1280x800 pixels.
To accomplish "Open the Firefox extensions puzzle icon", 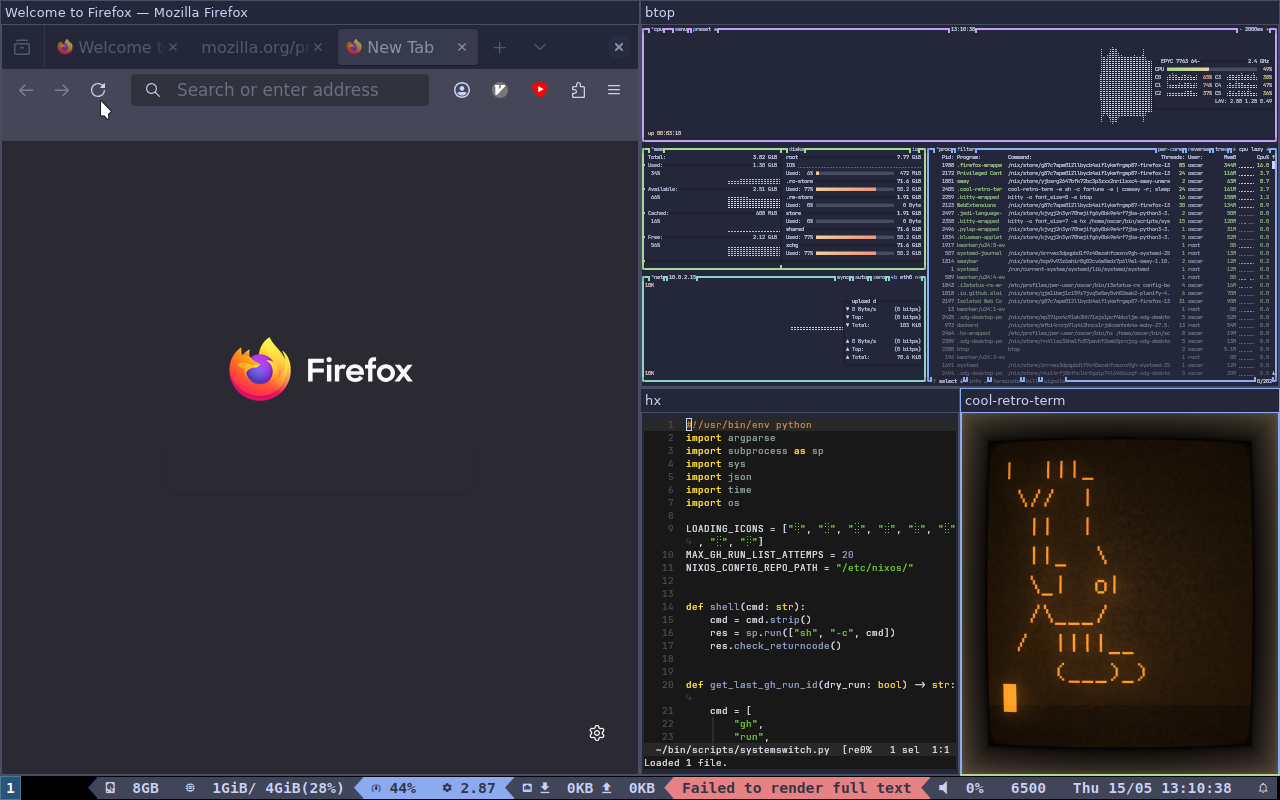I will click(578, 90).
